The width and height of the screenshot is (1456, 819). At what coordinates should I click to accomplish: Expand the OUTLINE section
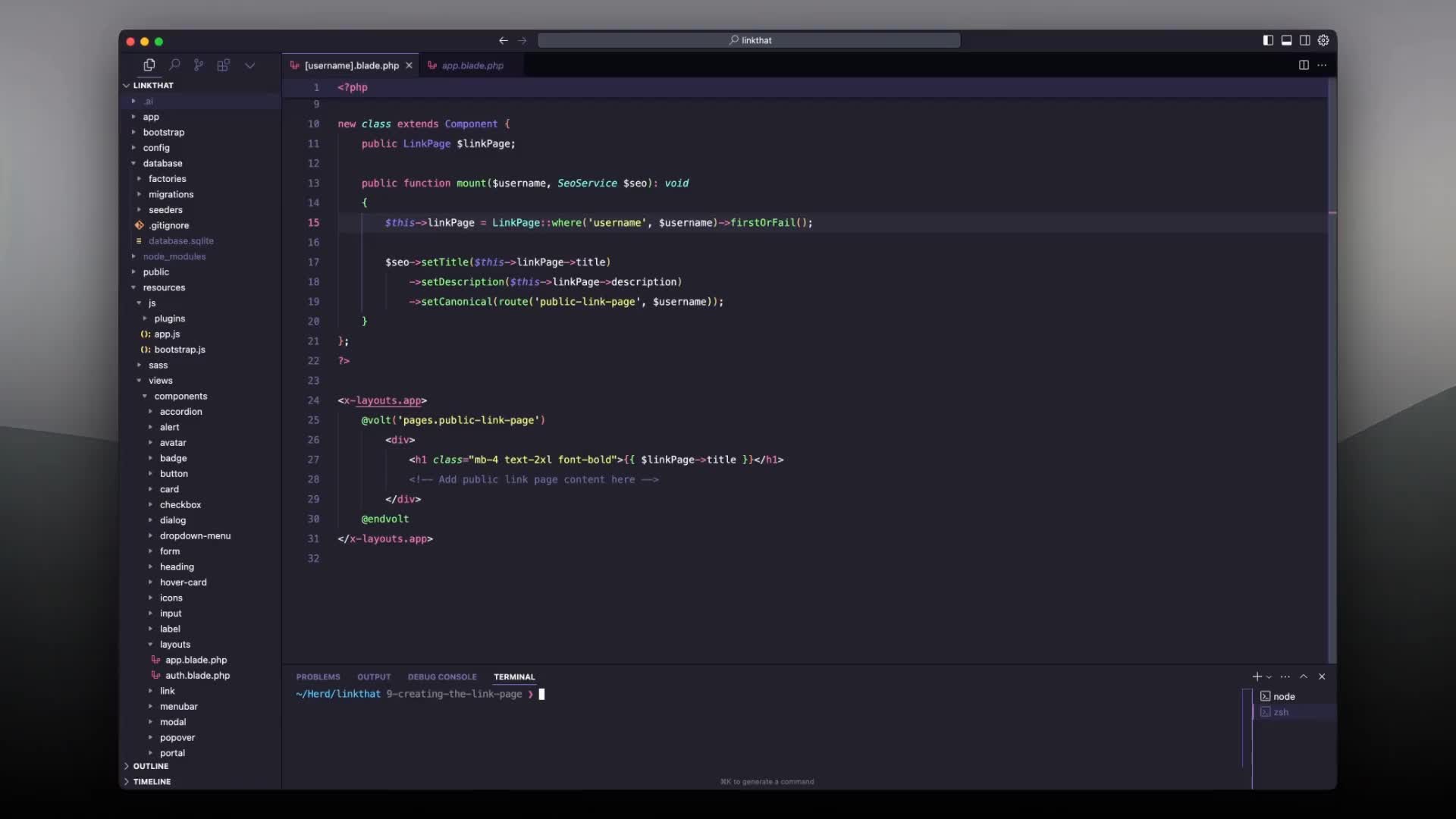(200, 766)
